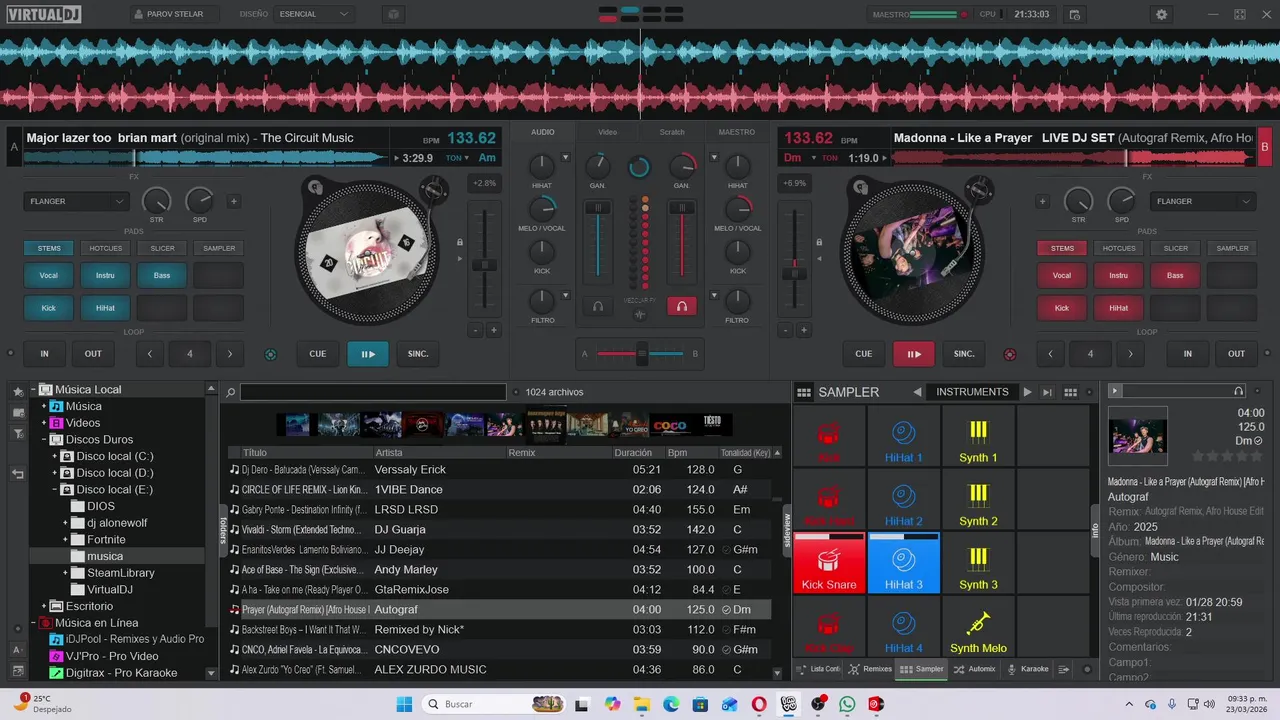Click the SINC. button on deck B
Screen dimensions: 1280x720
pos(964,354)
